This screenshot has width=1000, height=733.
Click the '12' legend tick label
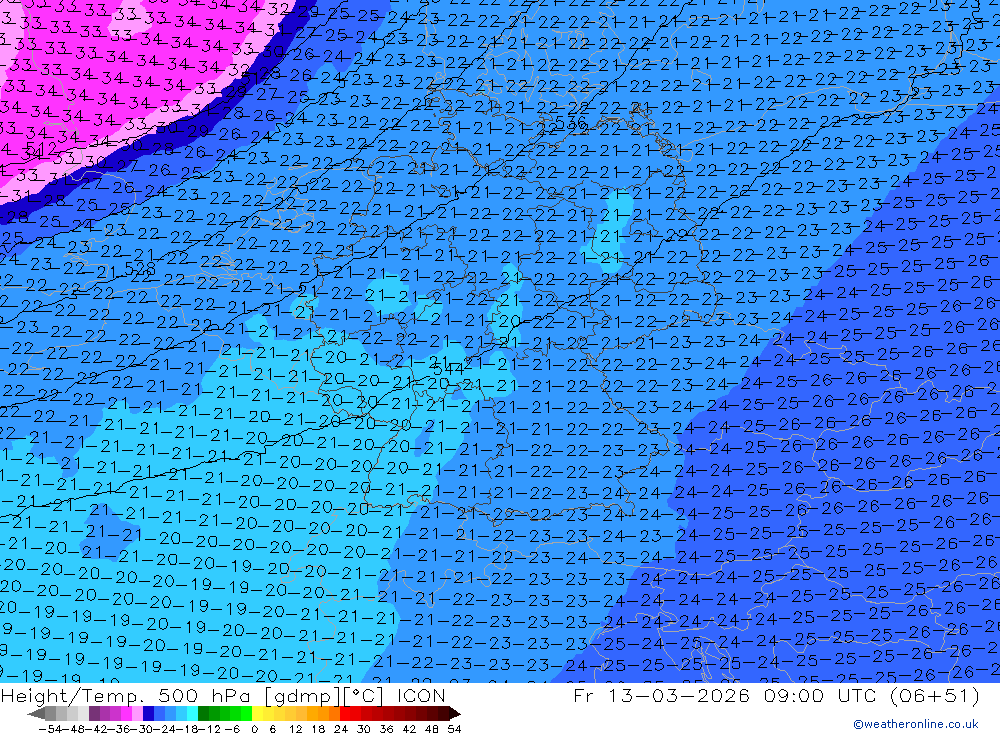pyautogui.click(x=296, y=729)
